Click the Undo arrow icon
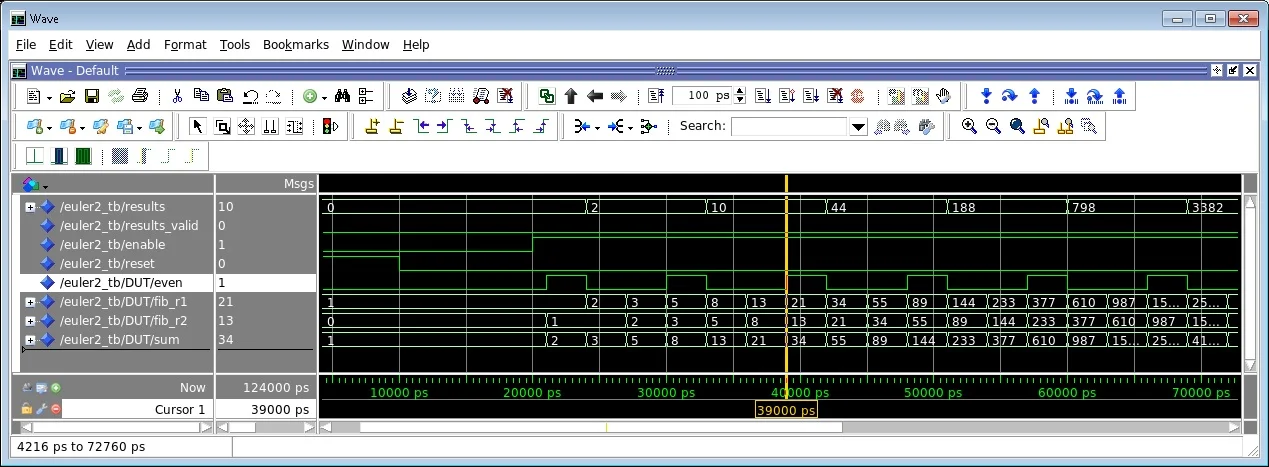 pos(250,96)
